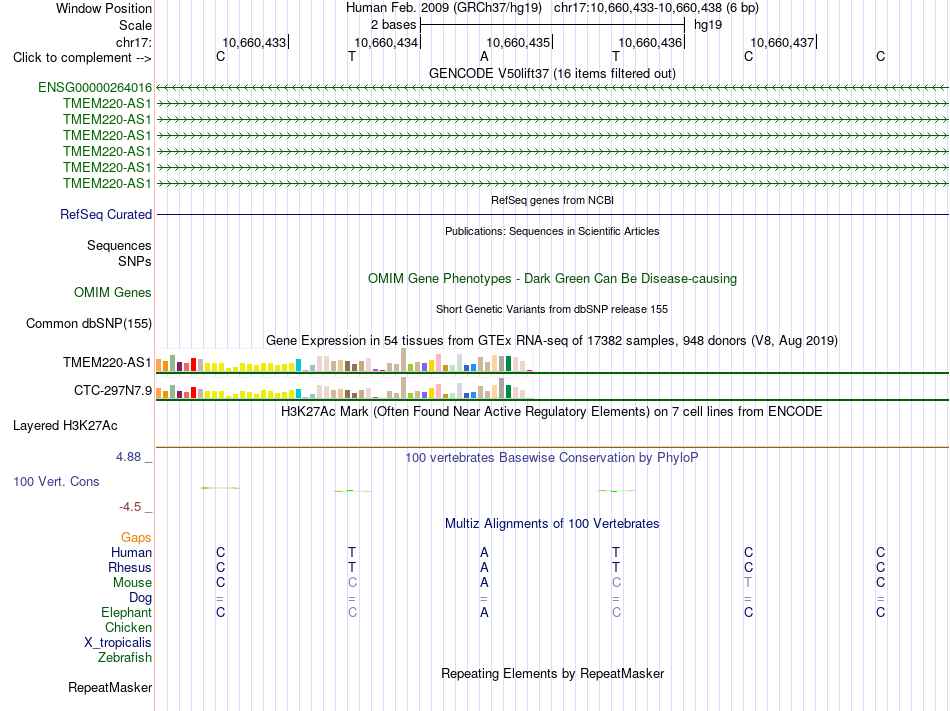Open the OMIM Genes track label
Viewport: 950px width, 711px height.
pos(113,293)
